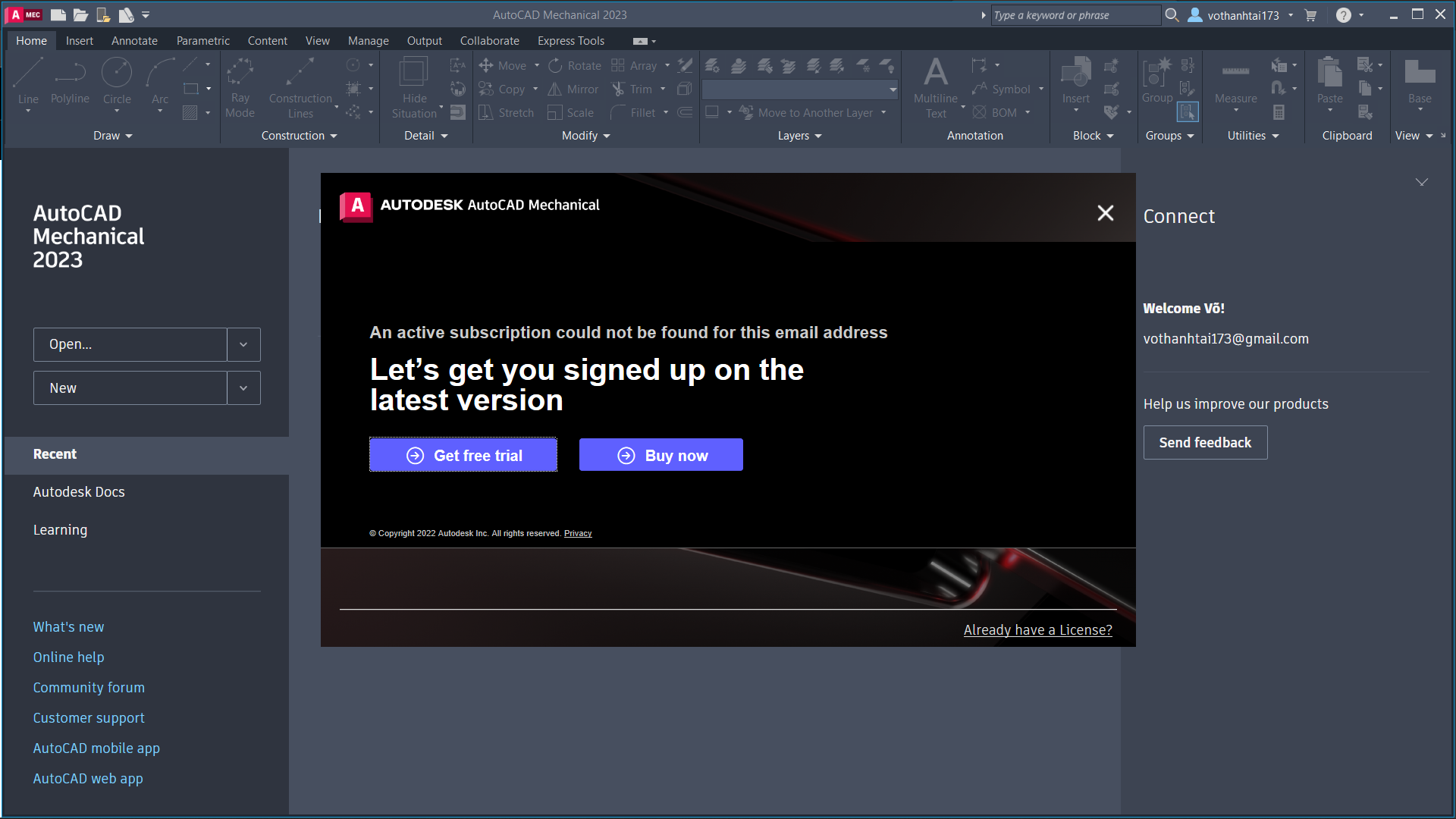
Task: Open the layer selection combo box
Action: point(800,89)
